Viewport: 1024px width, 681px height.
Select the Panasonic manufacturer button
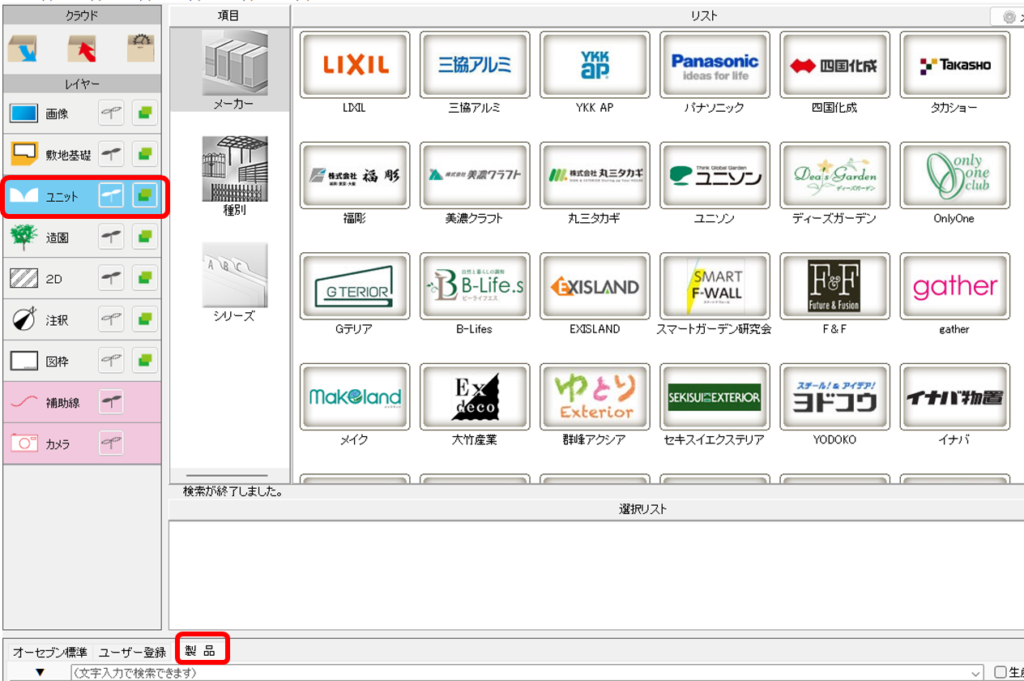[x=714, y=66]
